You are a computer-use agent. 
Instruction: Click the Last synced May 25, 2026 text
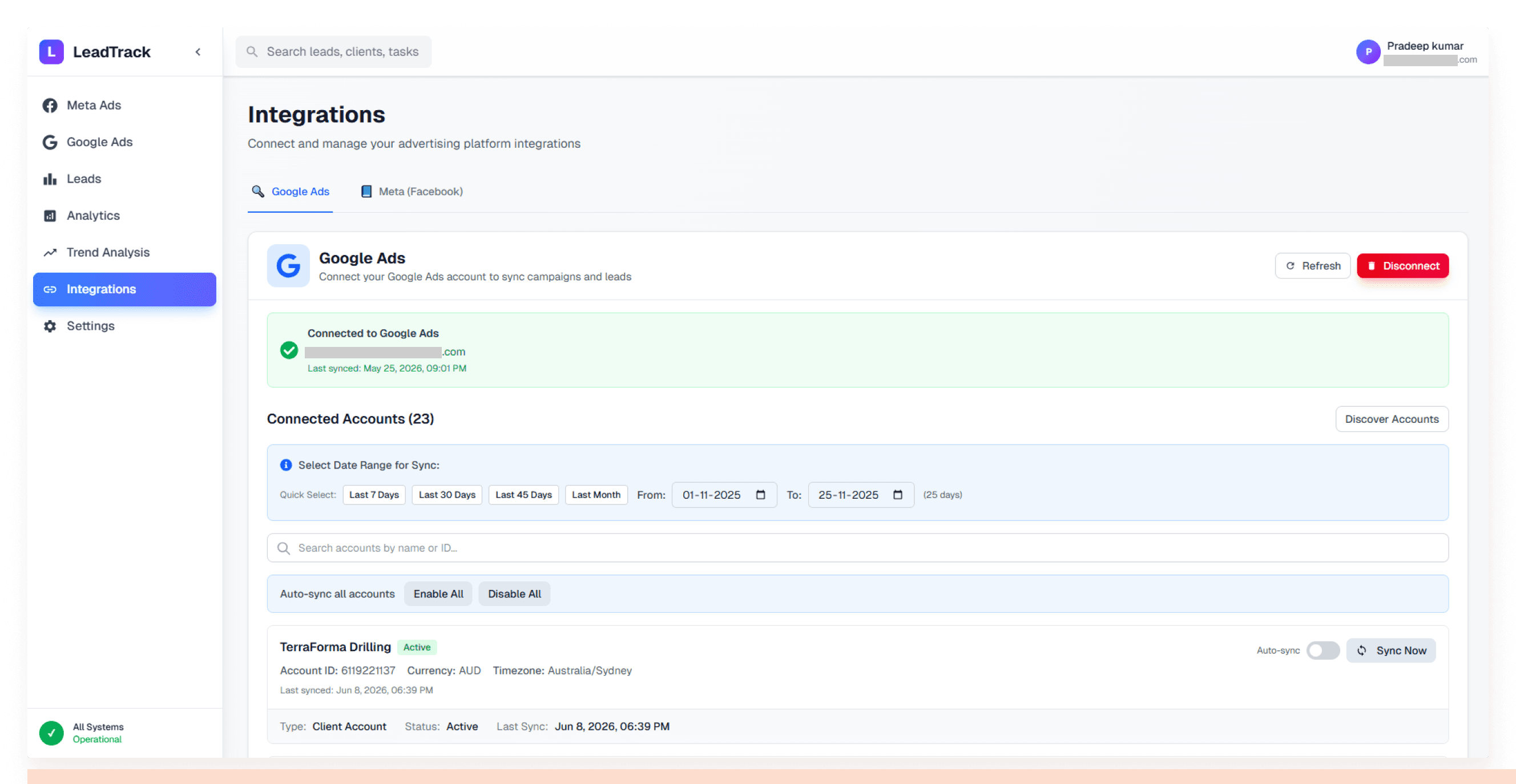386,369
